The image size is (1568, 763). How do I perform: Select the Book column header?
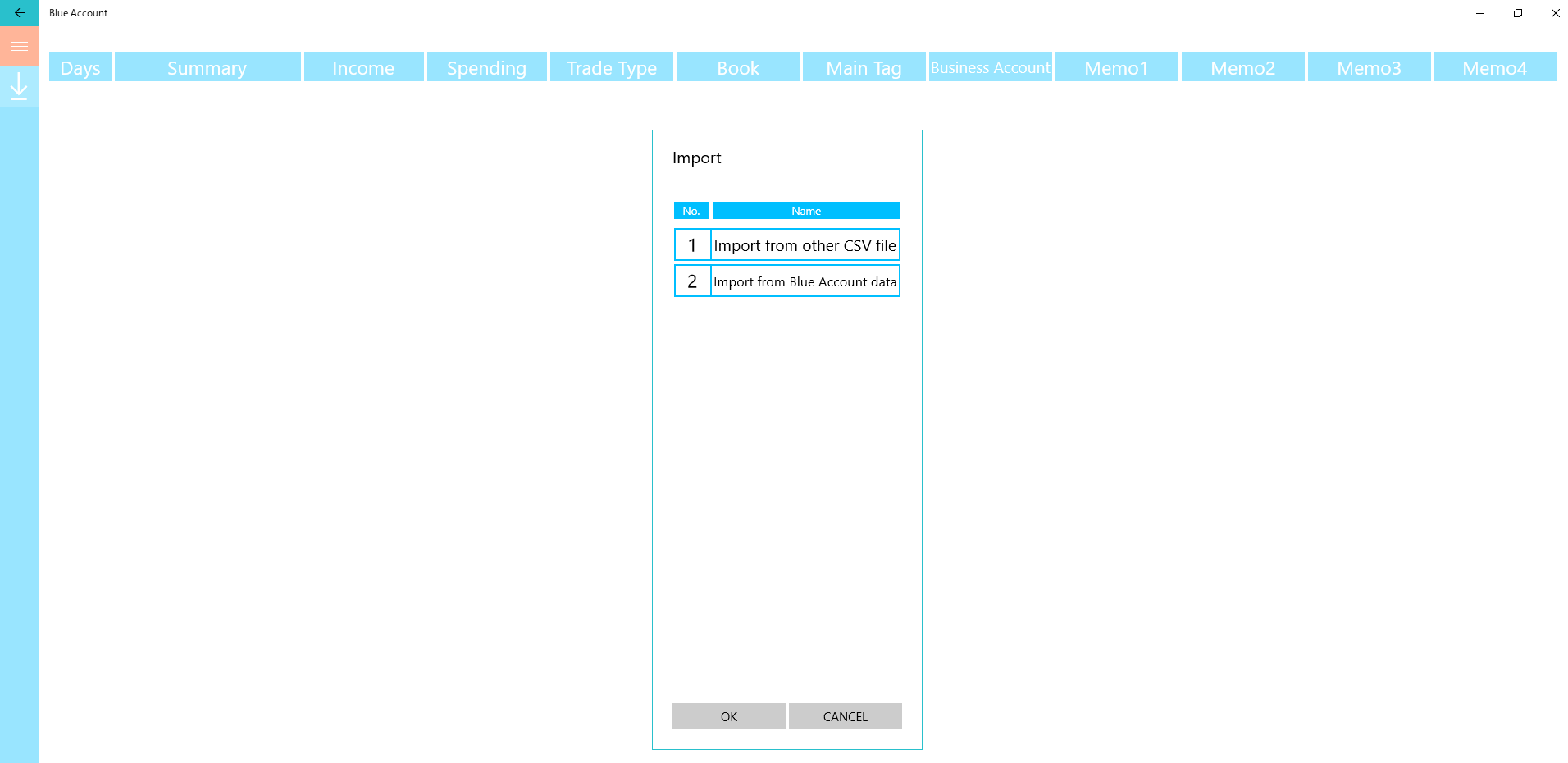coord(738,67)
